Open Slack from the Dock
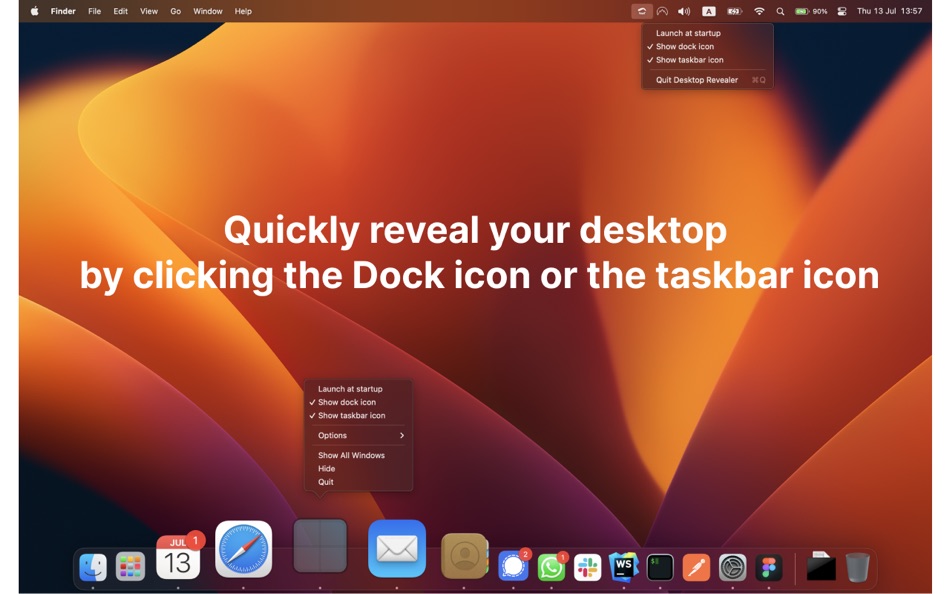This screenshot has height=594, width=950. [x=586, y=565]
